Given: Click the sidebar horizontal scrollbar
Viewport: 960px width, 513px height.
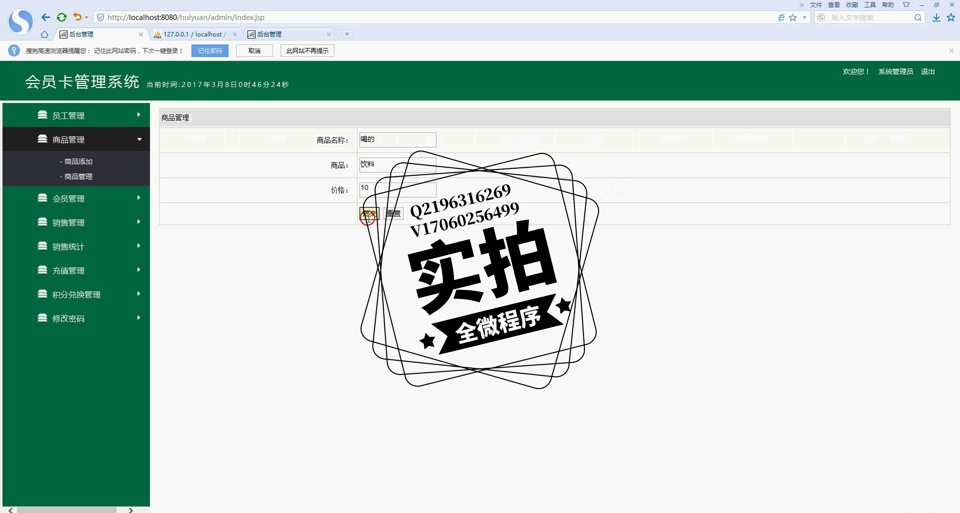Looking at the screenshot, I should point(67,510).
